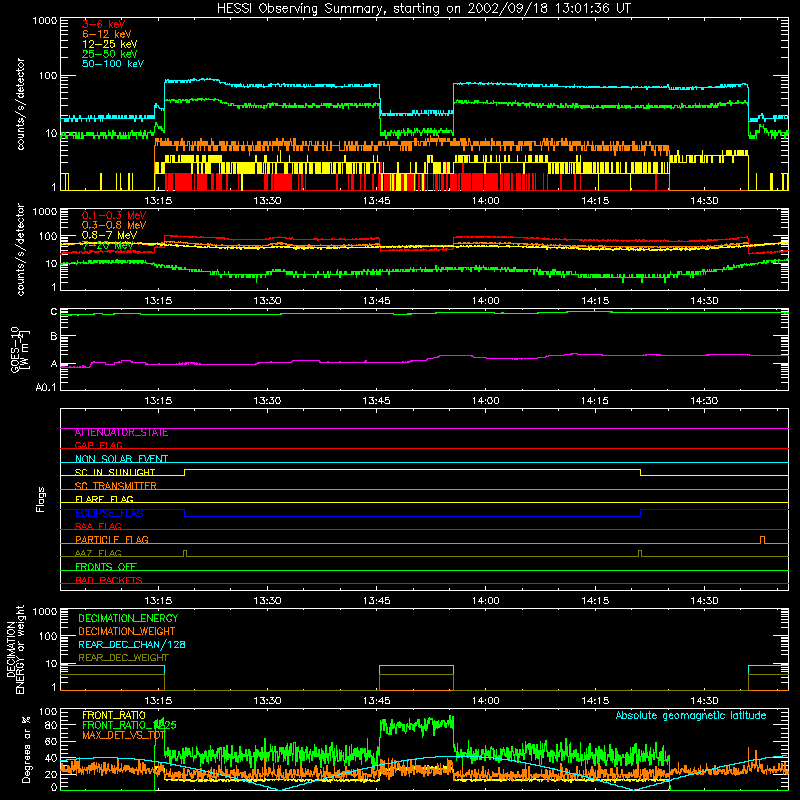The height and width of the screenshot is (800, 800).
Task: Click the red BAD_PACKETS label
Action: click(x=109, y=581)
